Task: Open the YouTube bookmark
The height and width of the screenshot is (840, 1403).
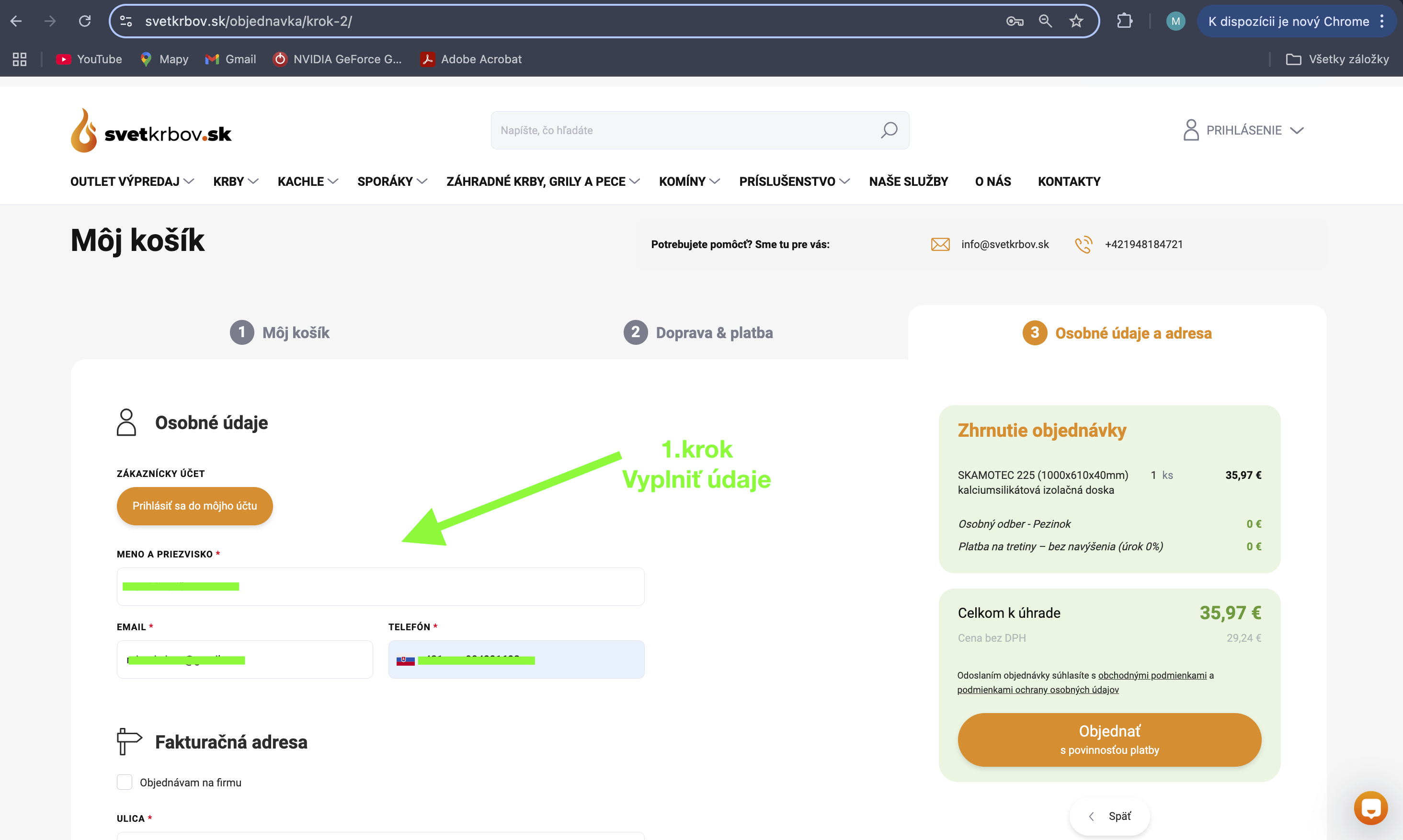Action: coord(89,59)
